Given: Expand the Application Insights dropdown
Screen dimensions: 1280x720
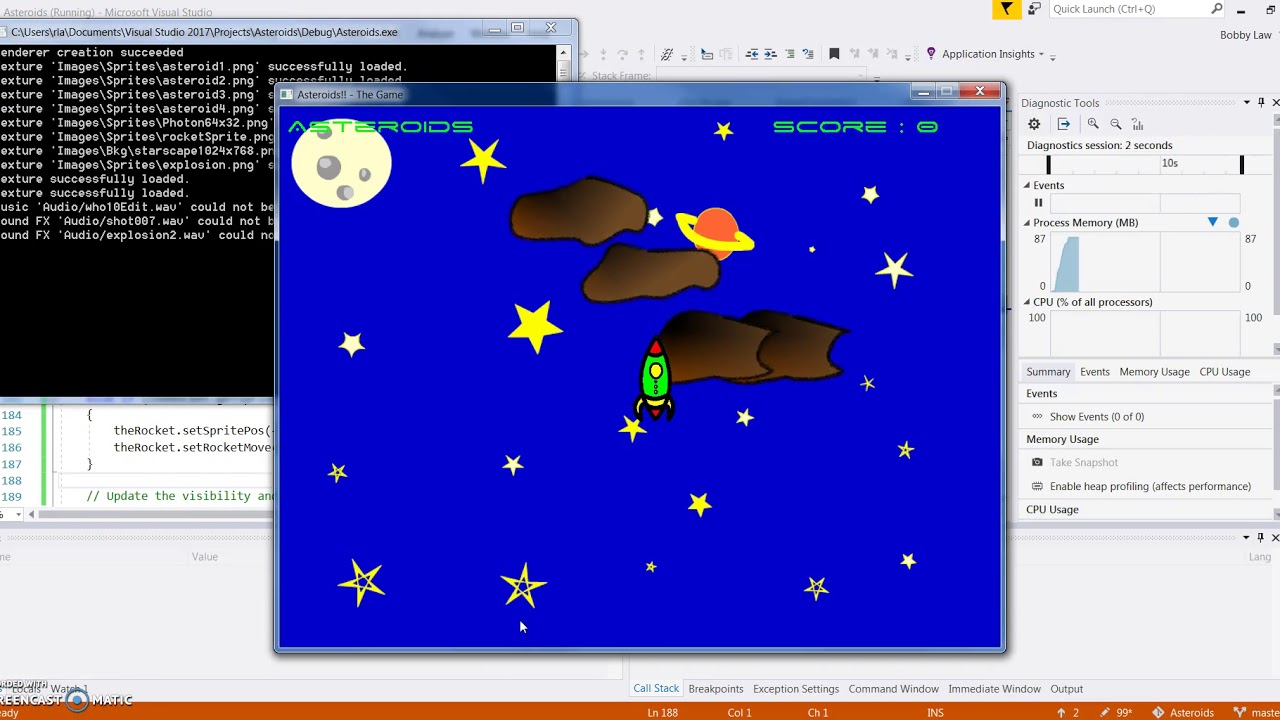Looking at the screenshot, I should pos(1041,54).
